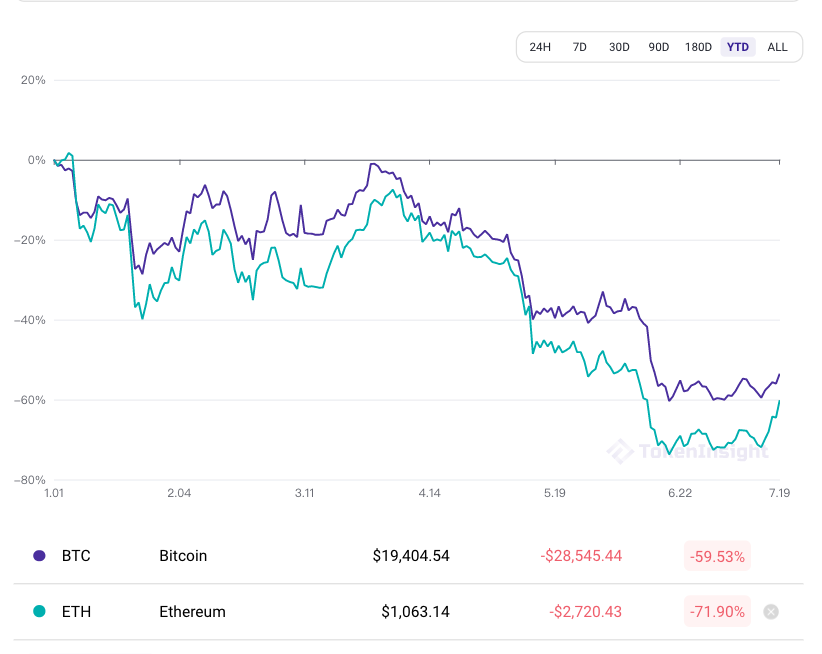Click the Ethereum change -$2,720.43
This screenshot has height=654, width=822.
pyautogui.click(x=586, y=612)
